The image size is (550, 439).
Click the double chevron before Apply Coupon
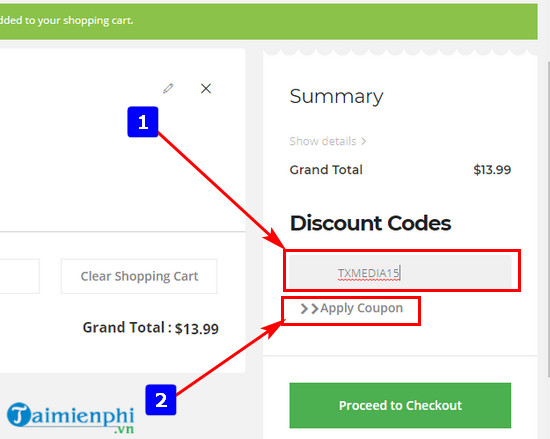click(309, 309)
